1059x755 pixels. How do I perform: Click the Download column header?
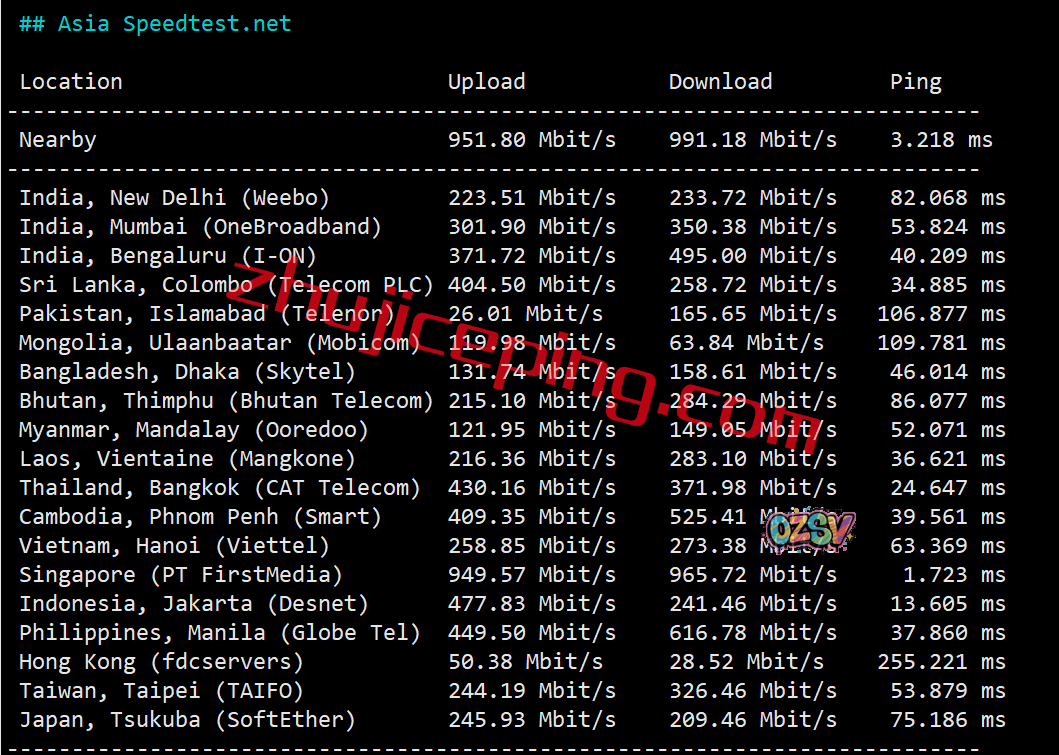[720, 82]
